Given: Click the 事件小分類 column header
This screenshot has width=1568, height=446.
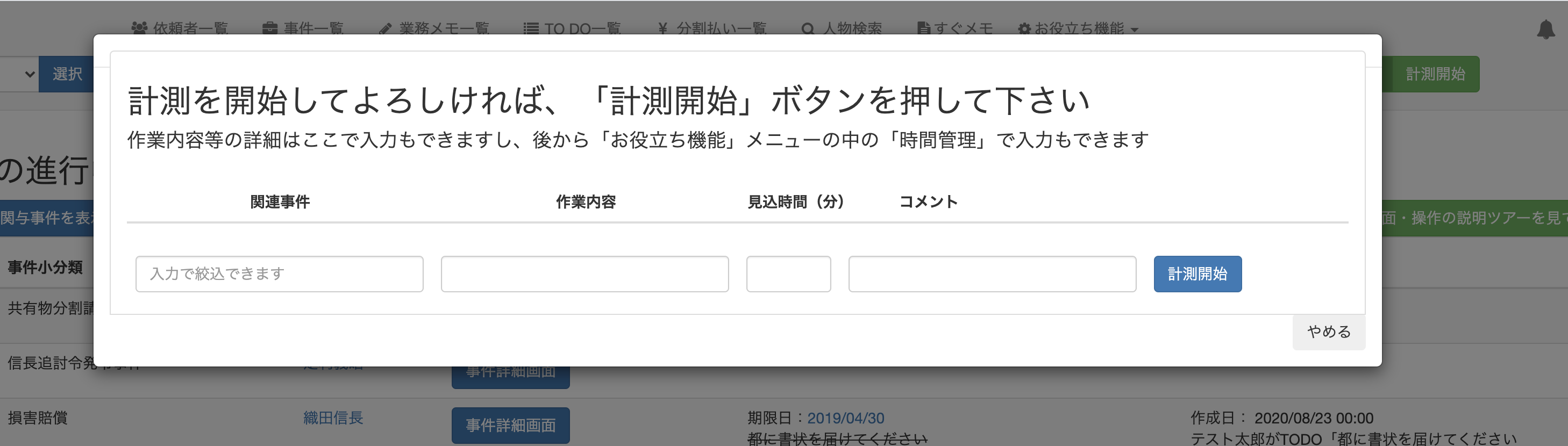Looking at the screenshot, I should (45, 267).
